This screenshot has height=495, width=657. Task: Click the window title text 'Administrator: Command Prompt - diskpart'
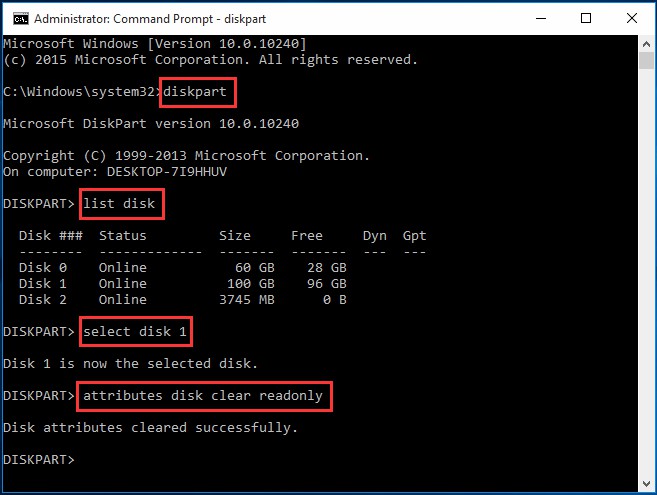tap(150, 19)
